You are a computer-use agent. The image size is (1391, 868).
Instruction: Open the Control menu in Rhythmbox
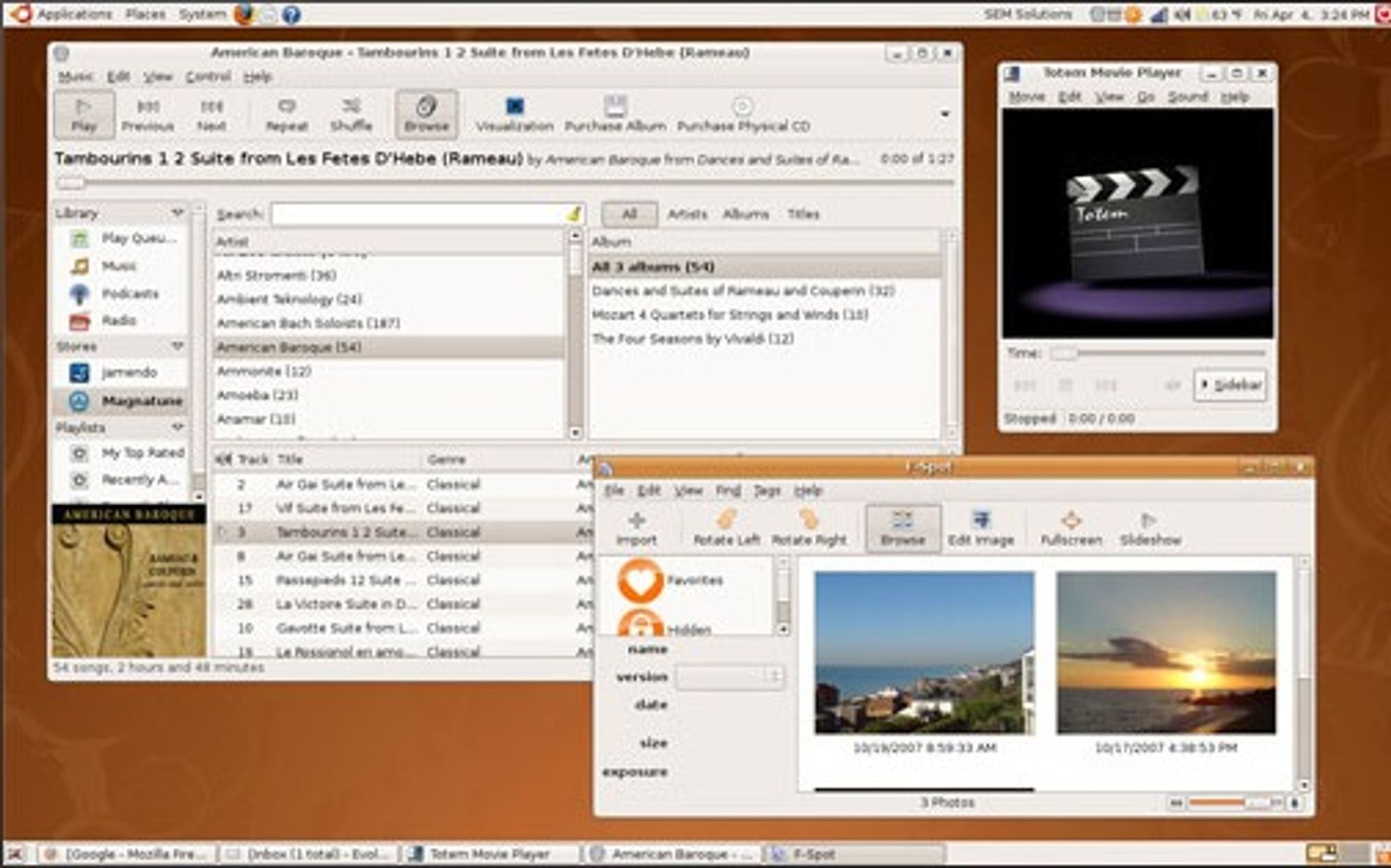208,77
